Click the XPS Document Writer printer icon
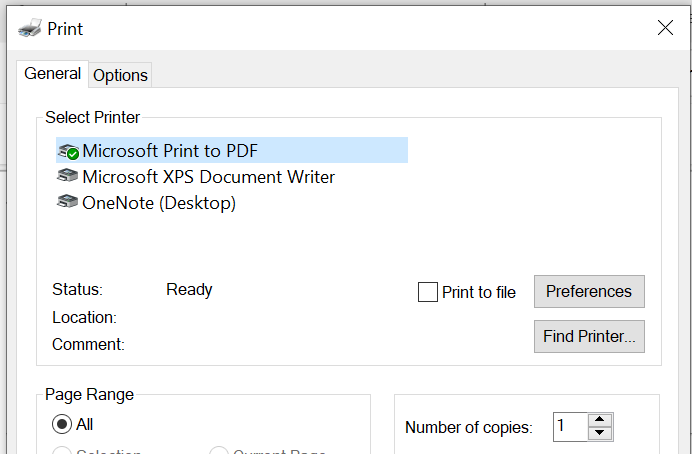 pyautogui.click(x=68, y=176)
